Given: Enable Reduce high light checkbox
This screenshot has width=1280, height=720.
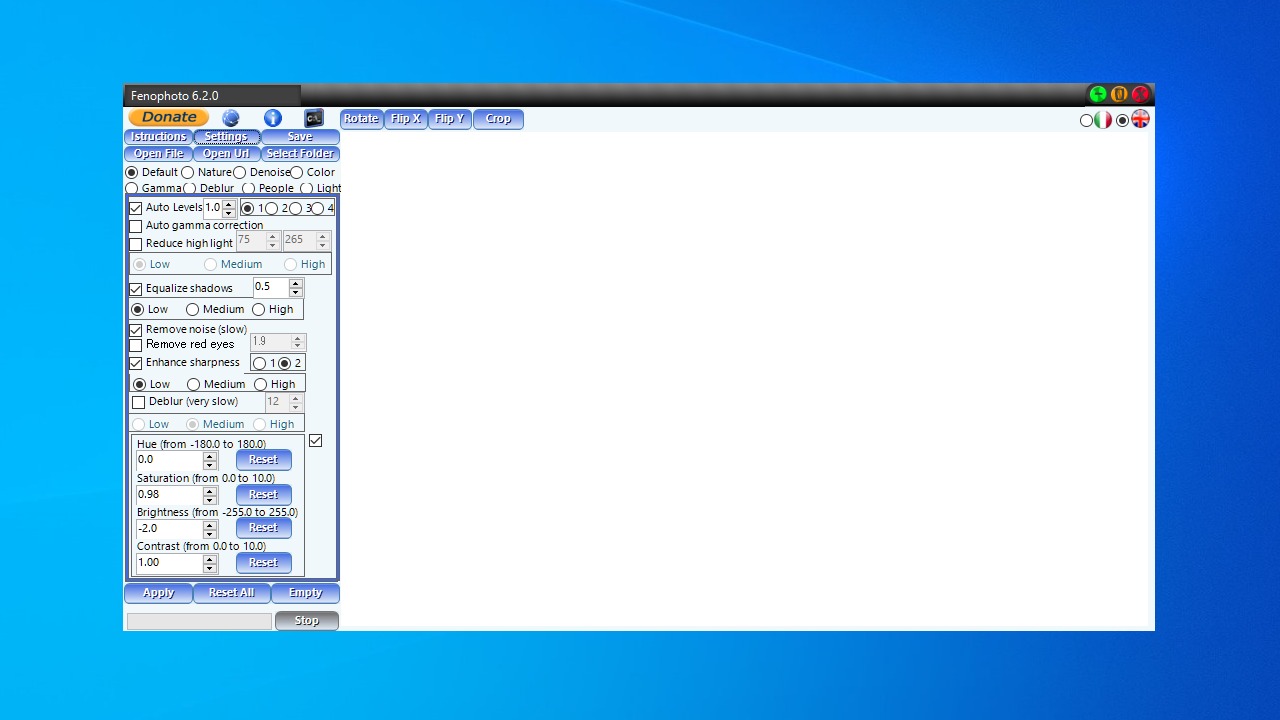Looking at the screenshot, I should tap(136, 244).
